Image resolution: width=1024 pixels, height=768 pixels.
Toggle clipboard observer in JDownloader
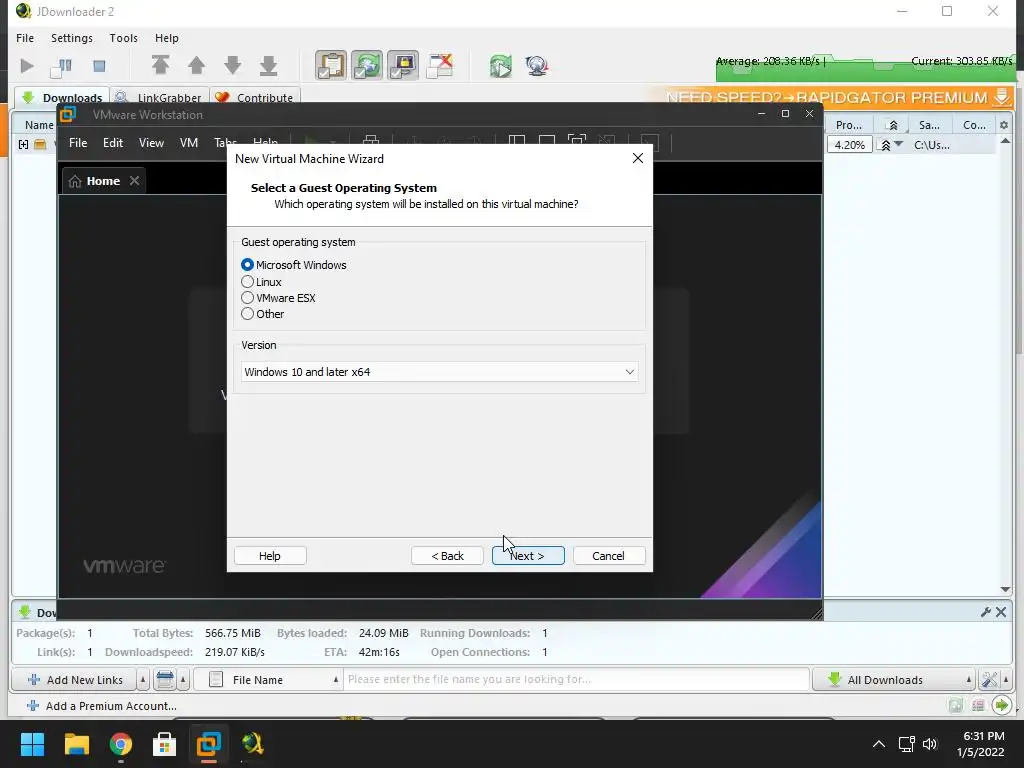[331, 65]
